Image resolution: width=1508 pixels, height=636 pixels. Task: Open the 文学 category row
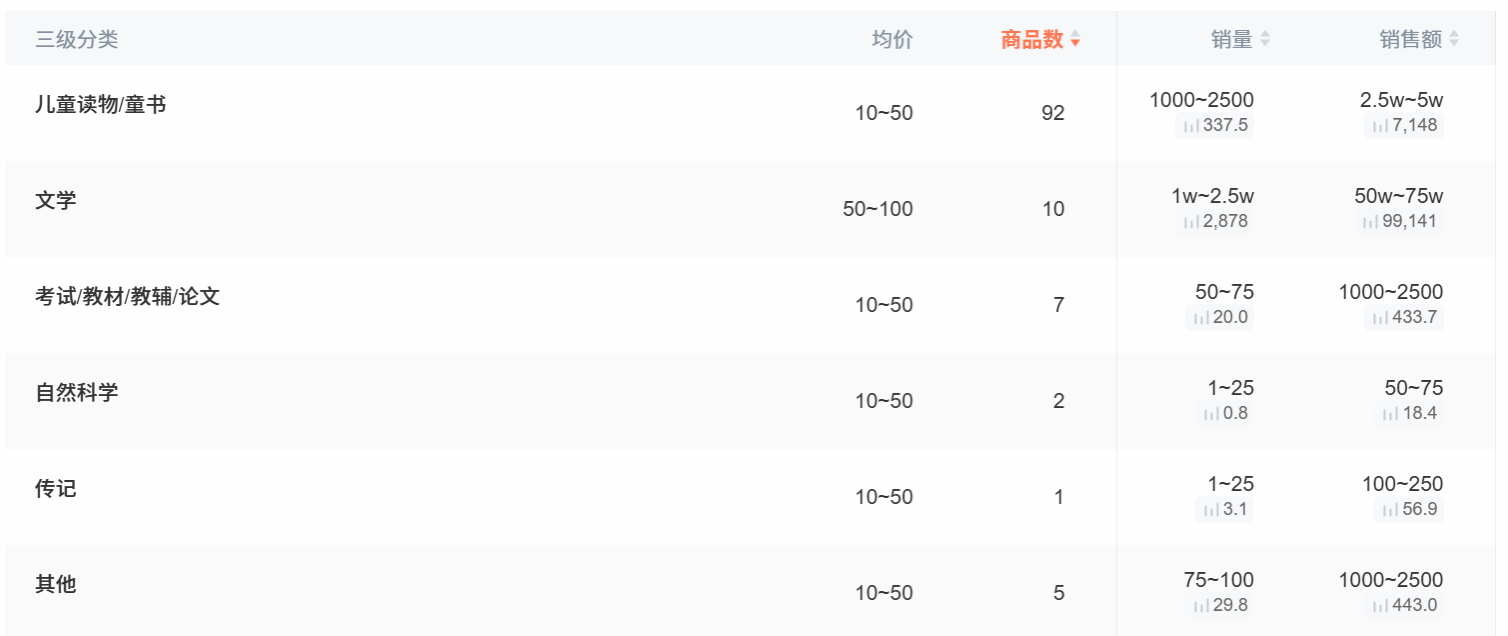56,200
